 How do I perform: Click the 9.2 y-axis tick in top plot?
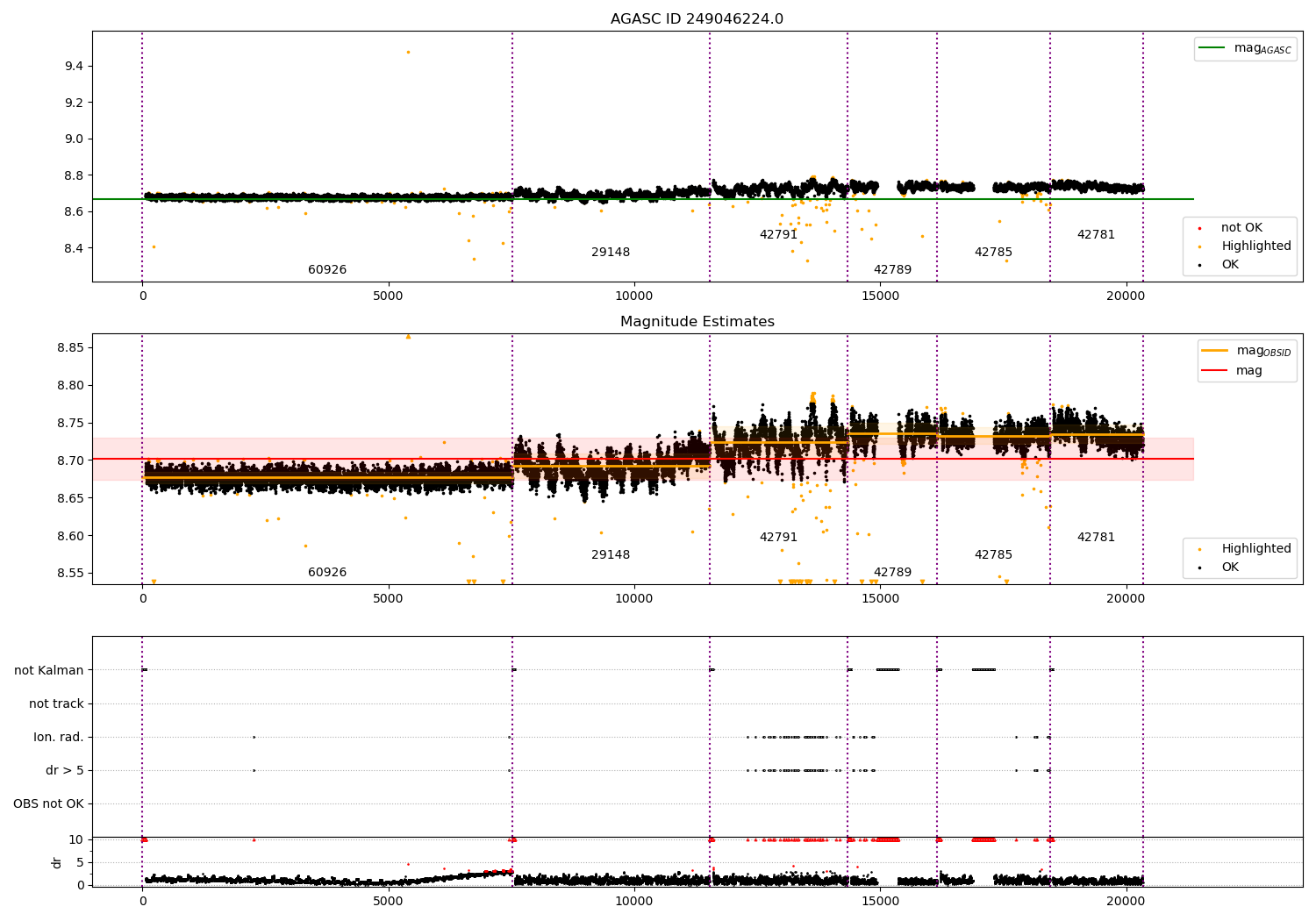tap(74, 103)
